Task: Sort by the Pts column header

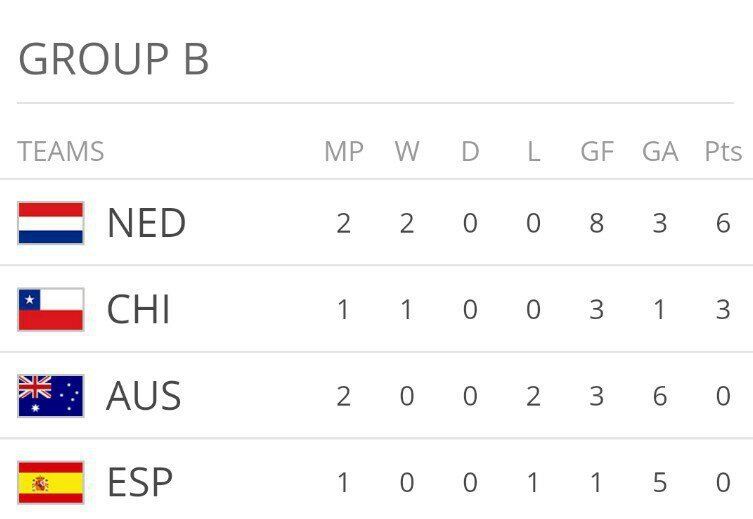Action: tap(723, 152)
